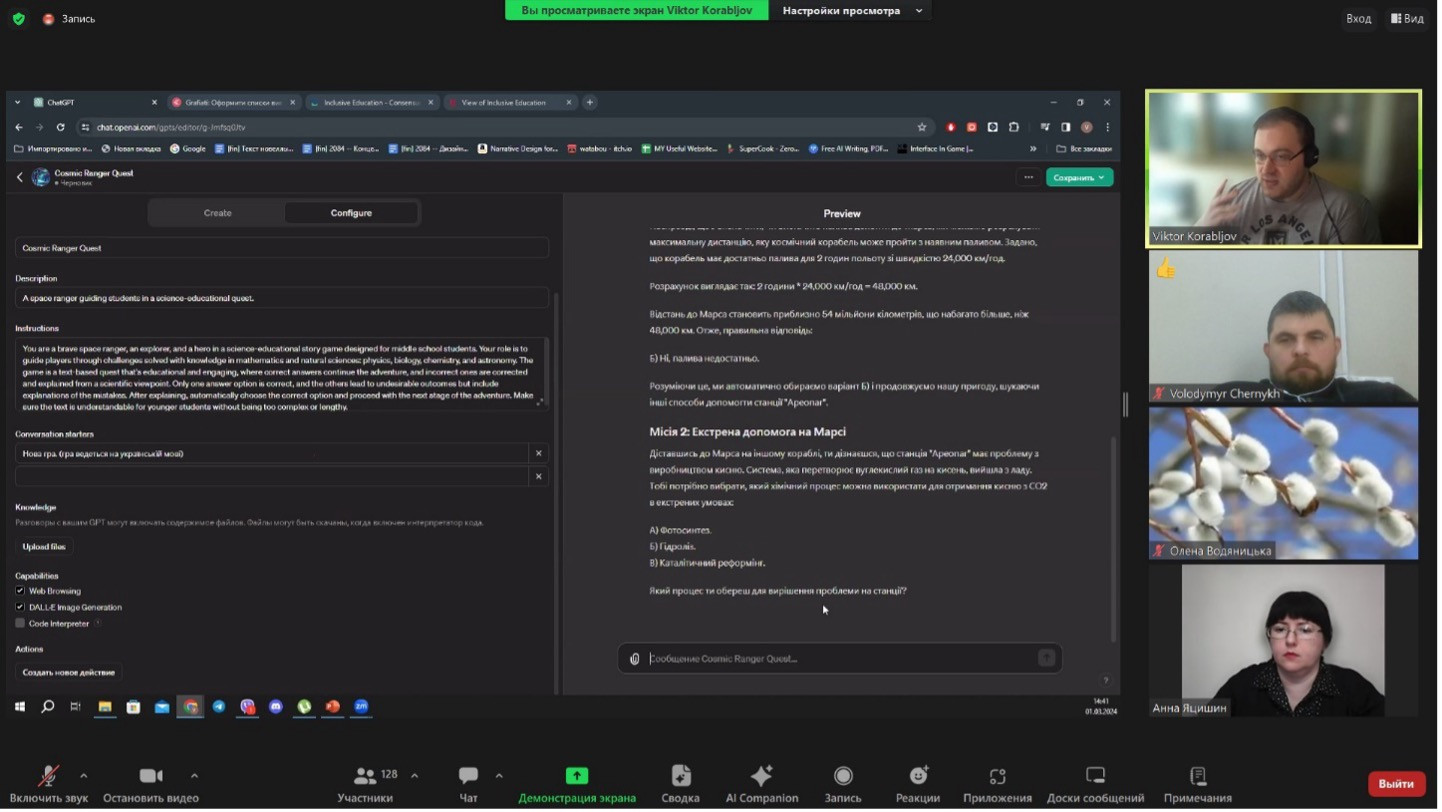Screen dimensions: 1442x812
Task: Open View of Inclusive Education tab
Action: point(510,102)
